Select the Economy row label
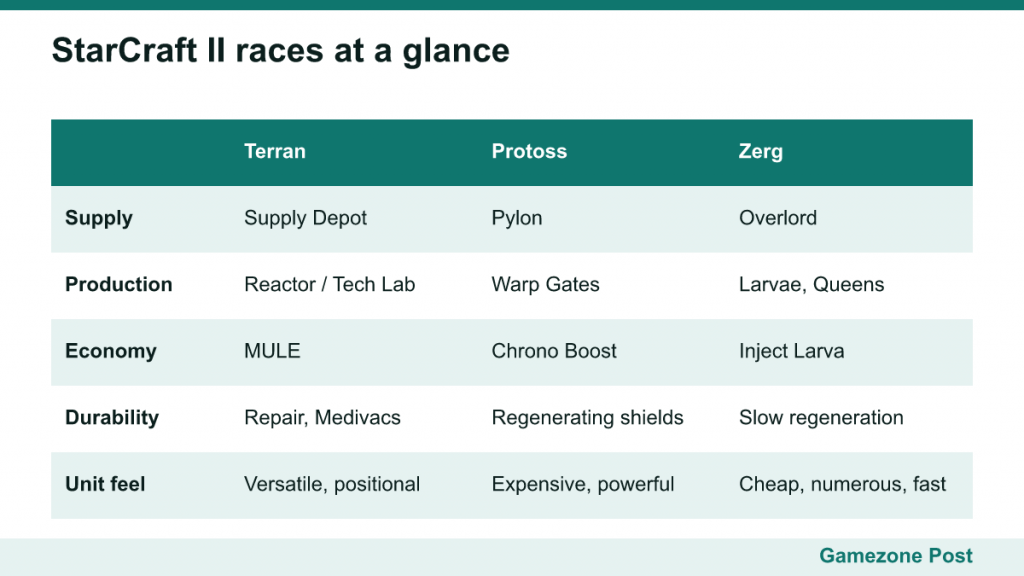This screenshot has height=576, width=1024. (x=111, y=351)
